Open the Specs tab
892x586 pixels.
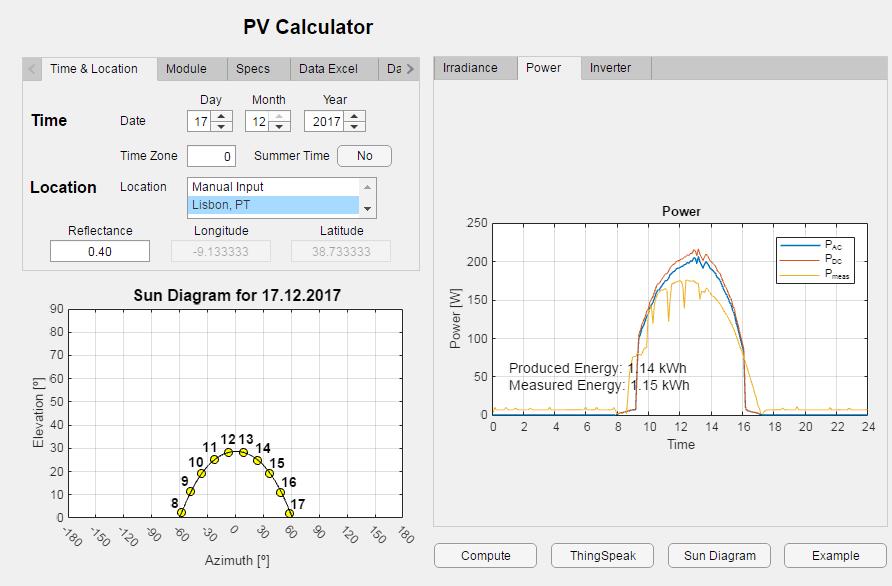[x=253, y=69]
